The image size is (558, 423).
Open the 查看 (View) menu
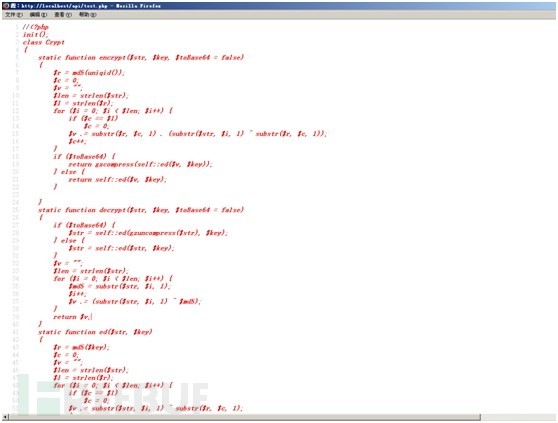pyautogui.click(x=63, y=15)
